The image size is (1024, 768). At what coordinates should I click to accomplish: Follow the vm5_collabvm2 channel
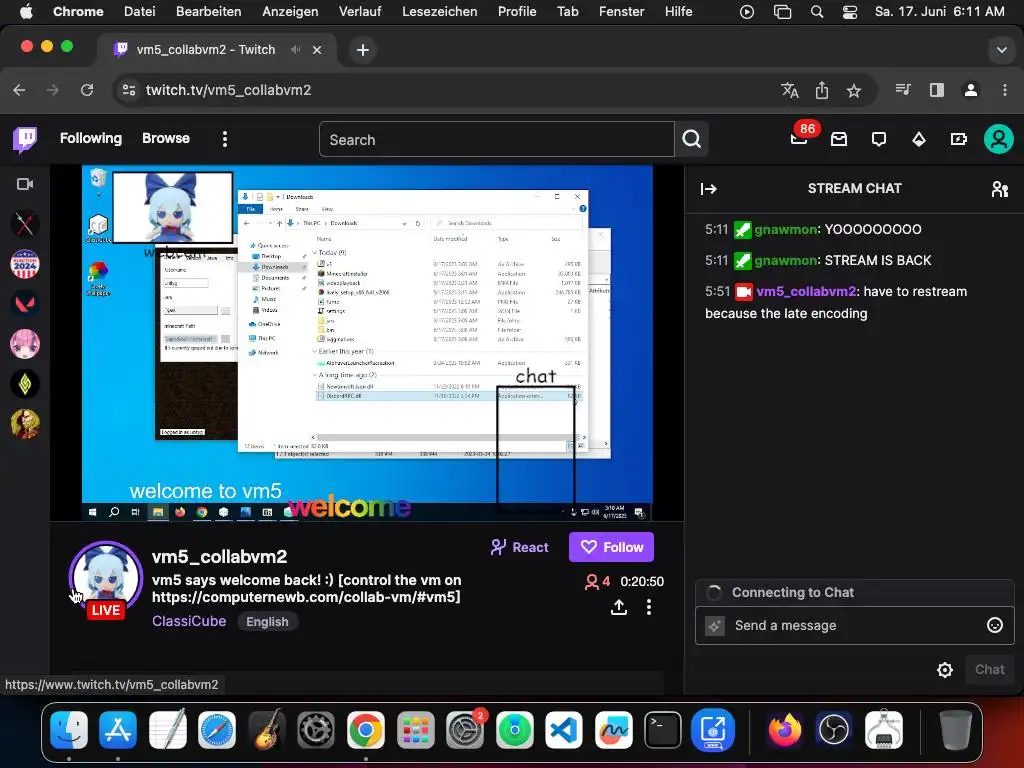[611, 547]
